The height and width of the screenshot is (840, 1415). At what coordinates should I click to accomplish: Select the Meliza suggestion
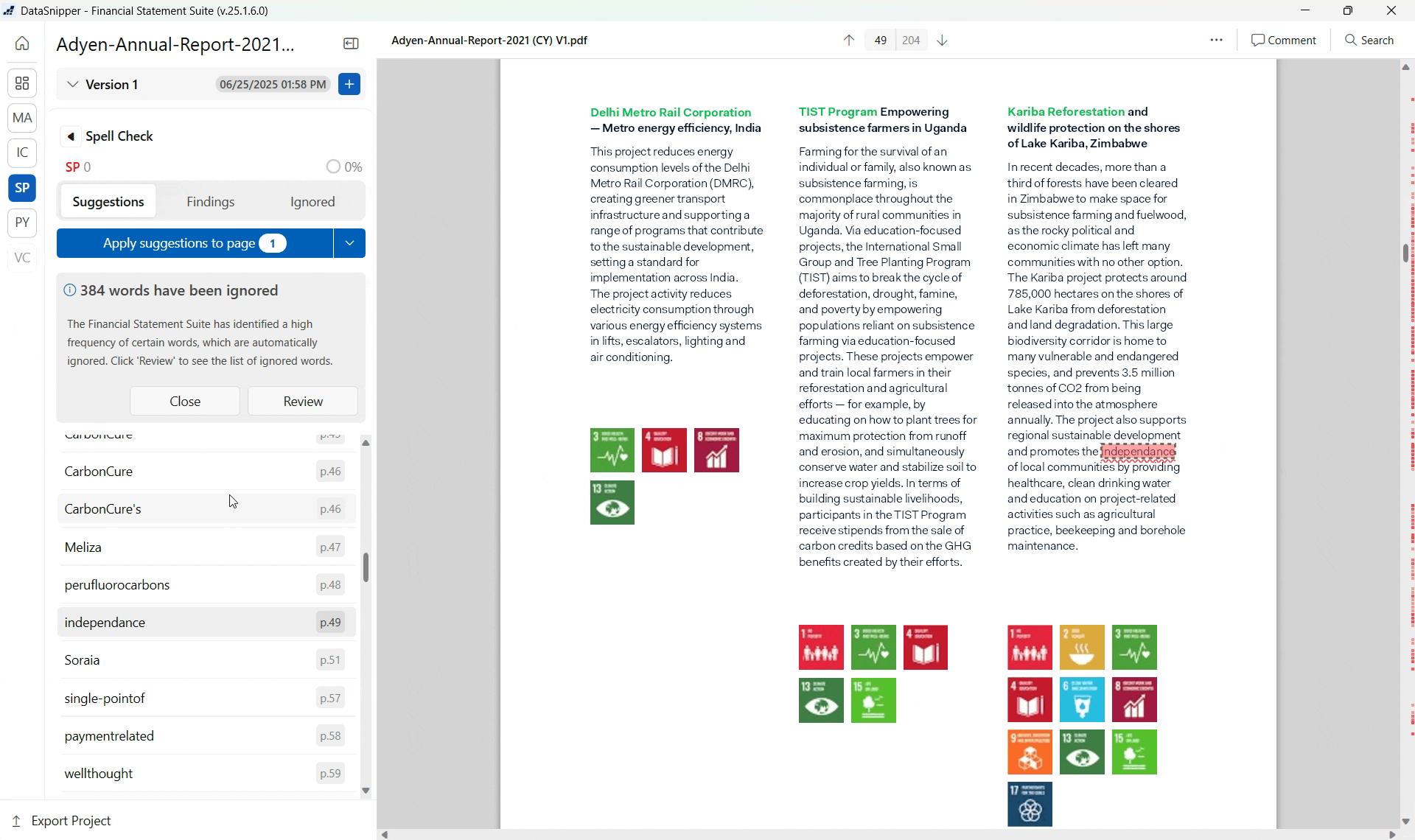pyautogui.click(x=206, y=547)
